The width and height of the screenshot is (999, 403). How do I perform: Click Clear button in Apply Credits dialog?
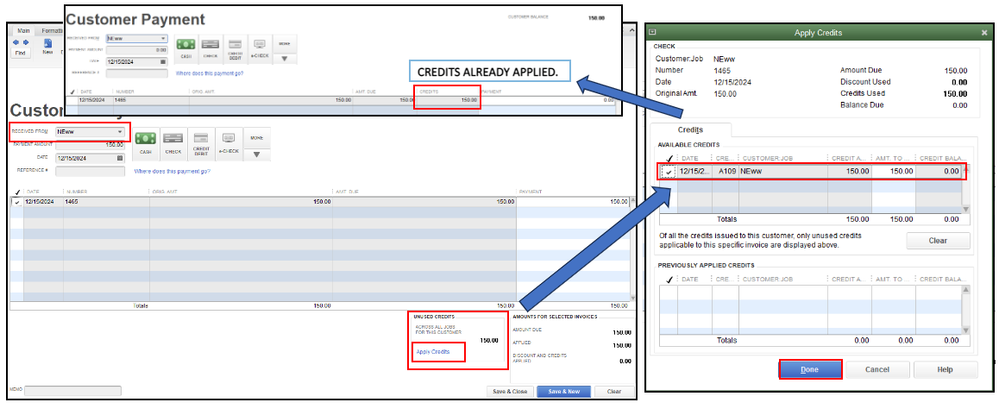click(938, 241)
